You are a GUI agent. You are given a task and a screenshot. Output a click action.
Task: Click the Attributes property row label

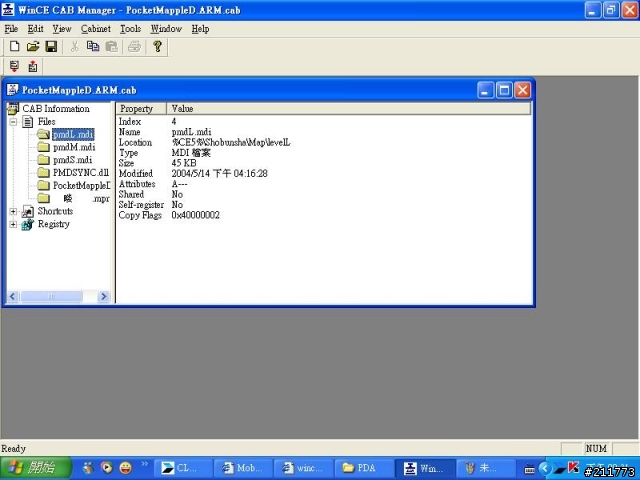[x=137, y=184]
